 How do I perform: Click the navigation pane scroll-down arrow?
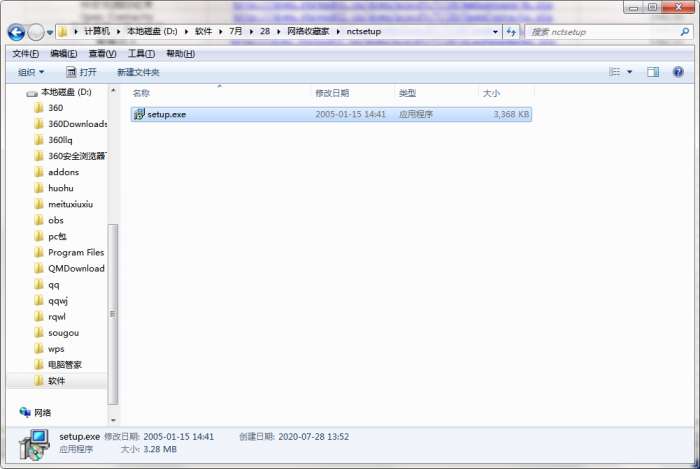pos(113,420)
